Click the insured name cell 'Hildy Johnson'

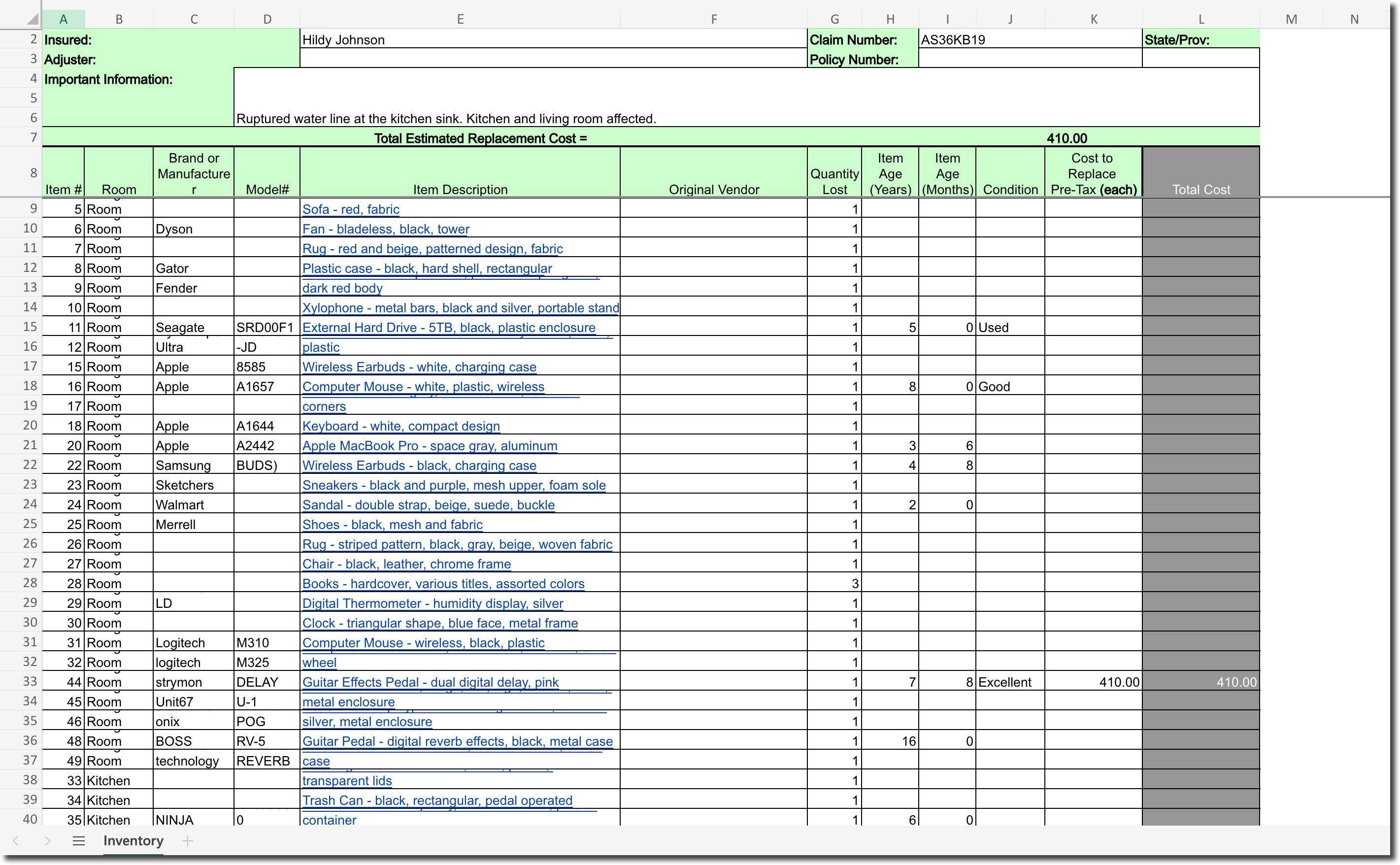click(553, 39)
